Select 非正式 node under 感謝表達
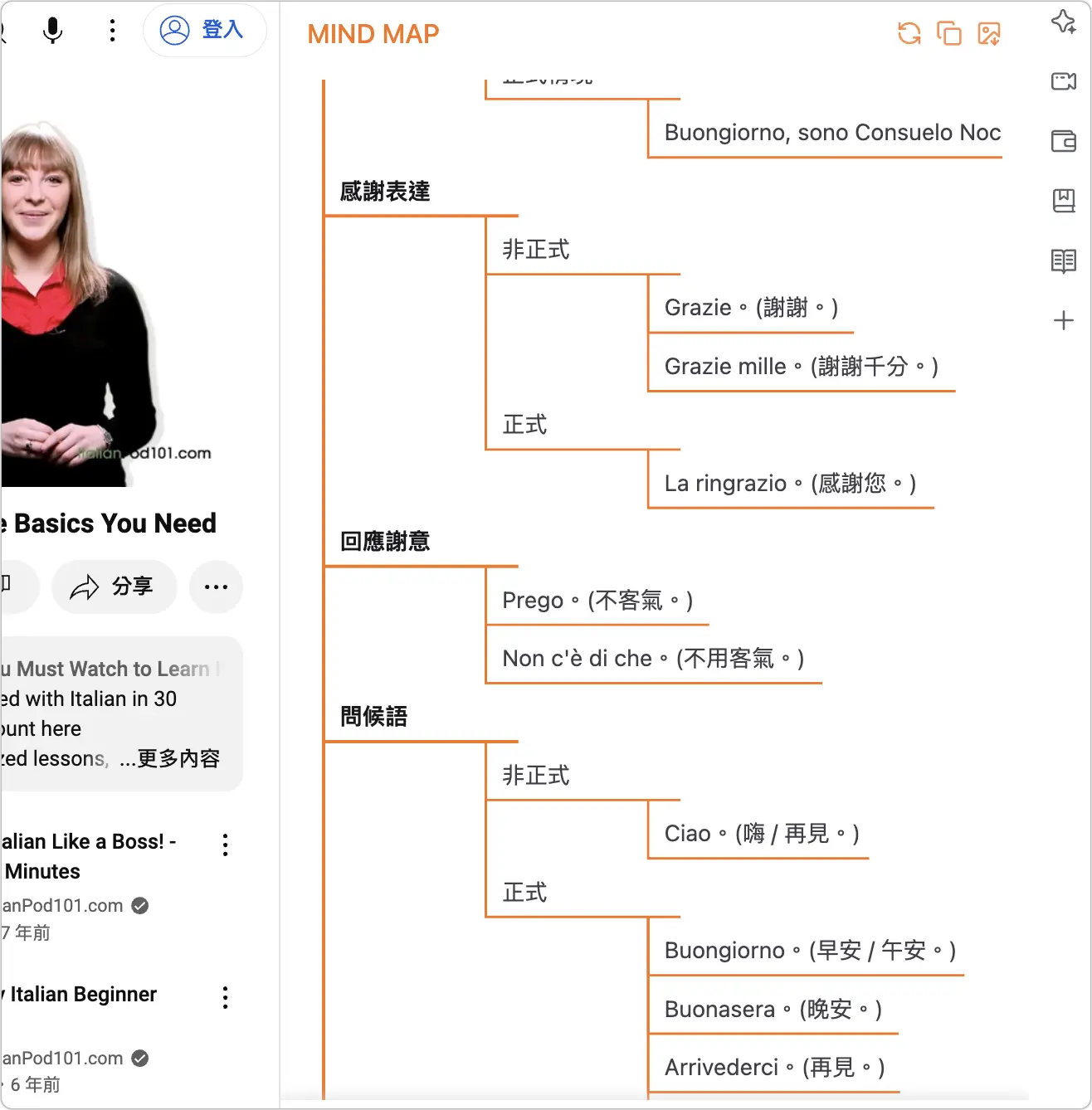This screenshot has width=1092, height=1110. click(536, 250)
